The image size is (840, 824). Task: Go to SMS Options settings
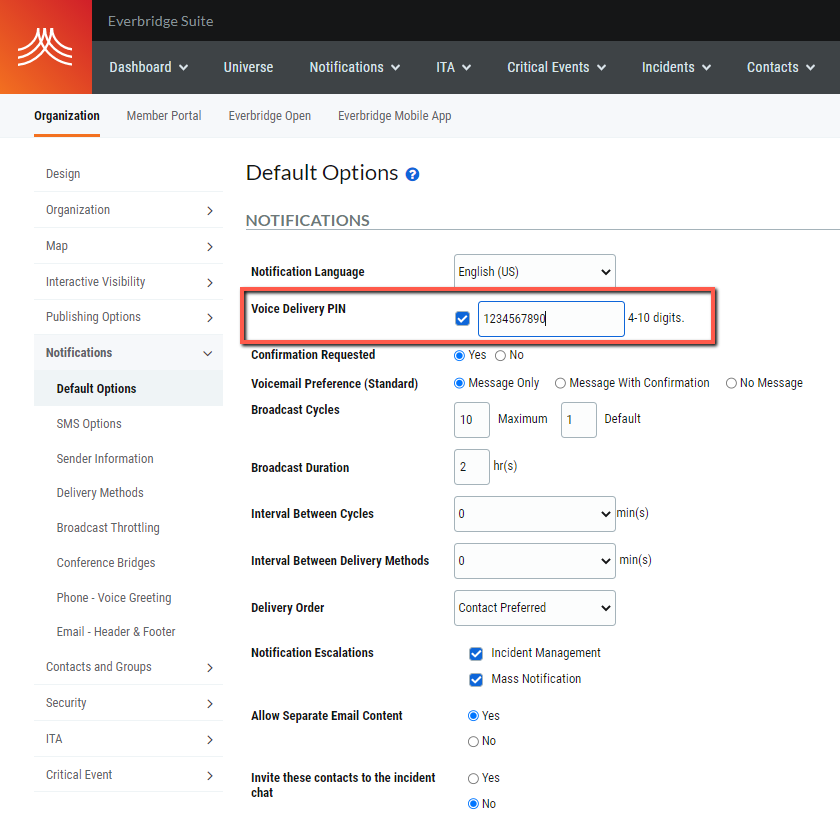click(88, 423)
